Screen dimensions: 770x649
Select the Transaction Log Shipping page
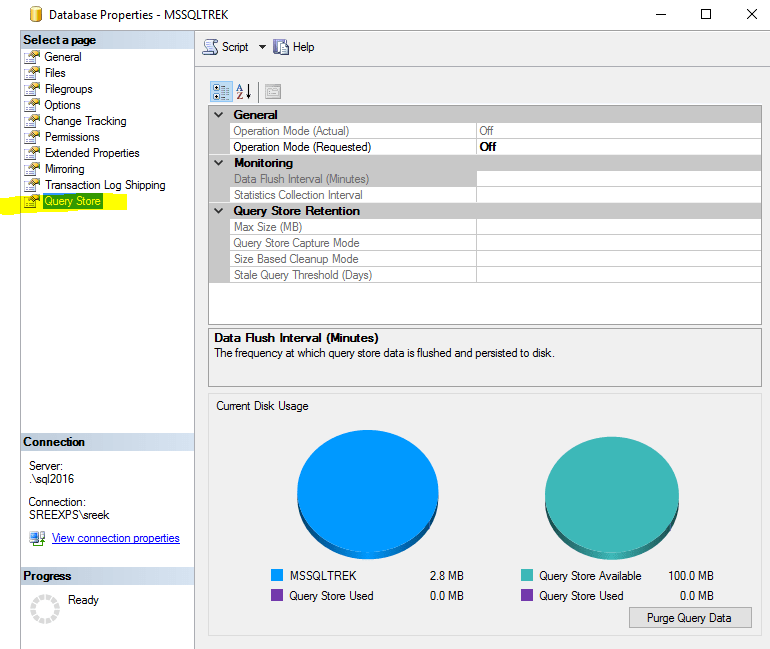105,185
